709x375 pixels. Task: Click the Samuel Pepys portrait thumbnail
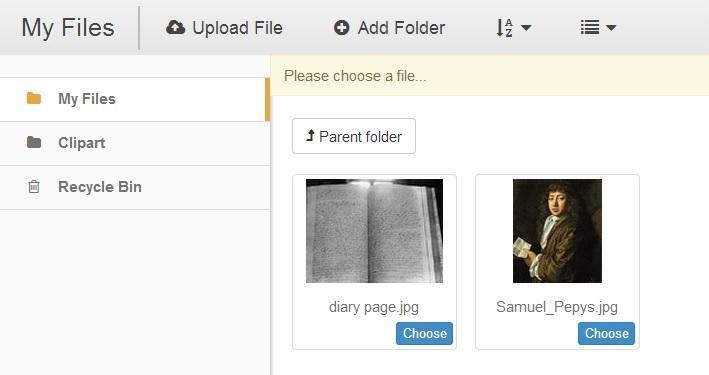pyautogui.click(x=557, y=231)
